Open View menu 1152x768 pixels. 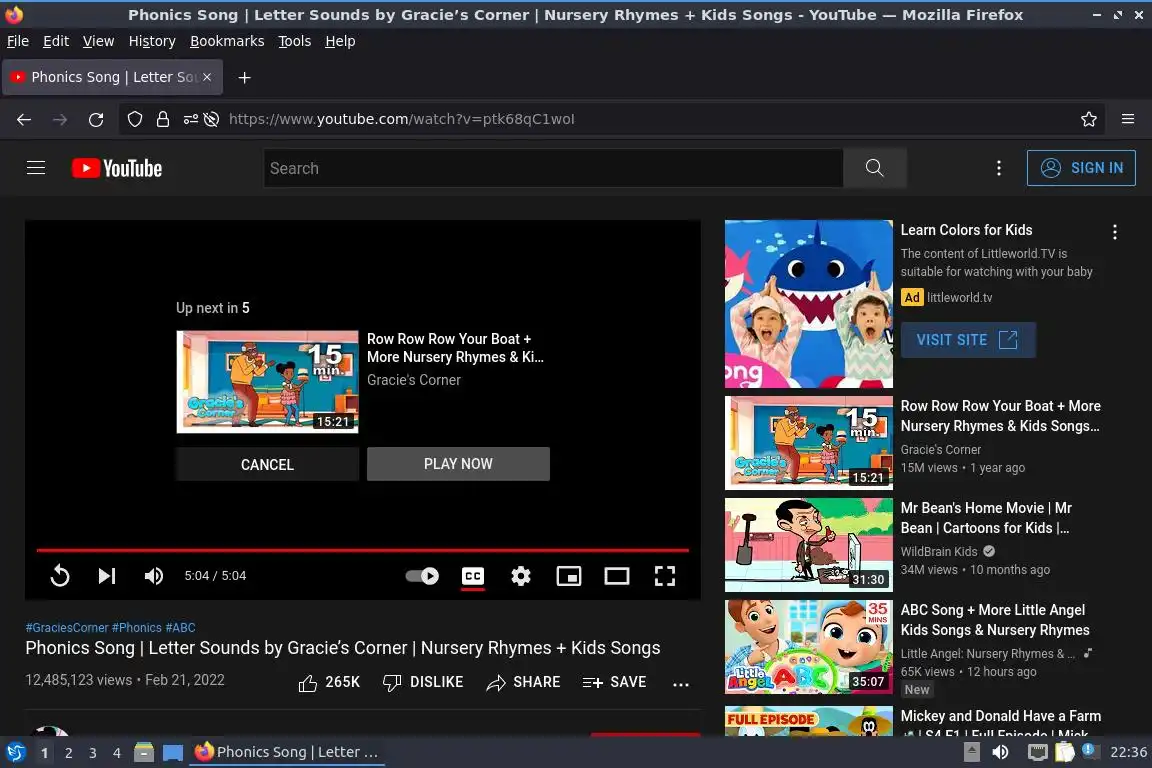[98, 41]
